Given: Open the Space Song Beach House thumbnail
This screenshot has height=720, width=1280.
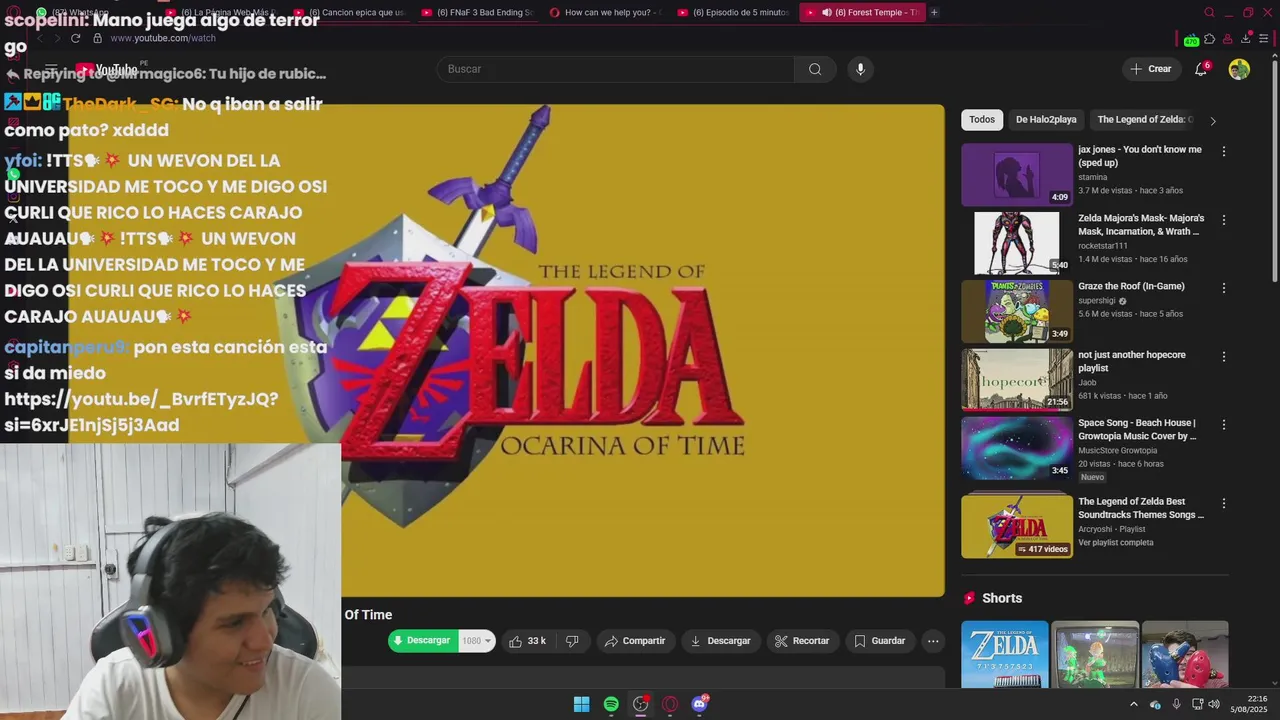Looking at the screenshot, I should [1017, 448].
